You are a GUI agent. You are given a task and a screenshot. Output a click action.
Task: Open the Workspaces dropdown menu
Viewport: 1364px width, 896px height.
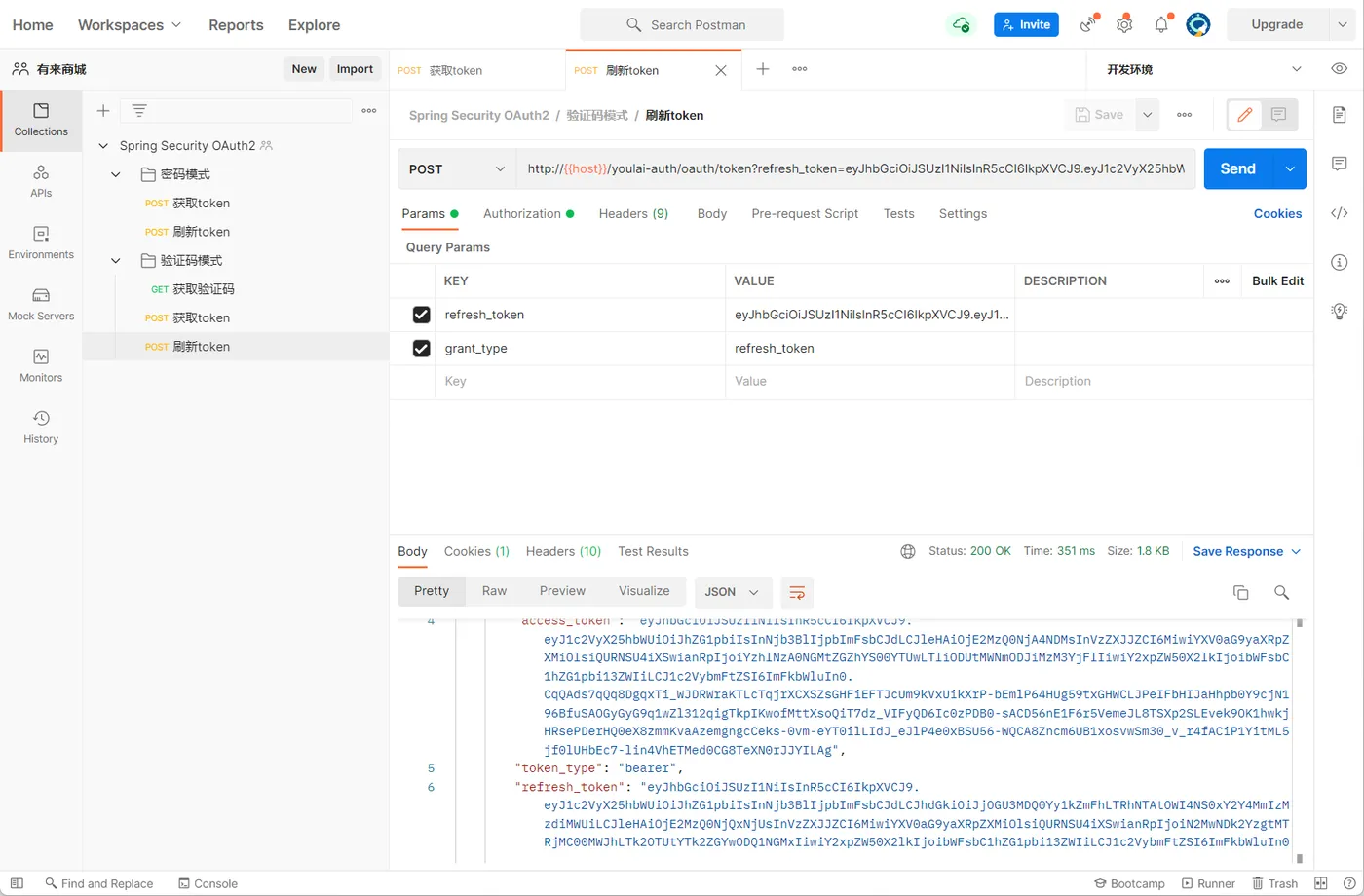pos(130,24)
